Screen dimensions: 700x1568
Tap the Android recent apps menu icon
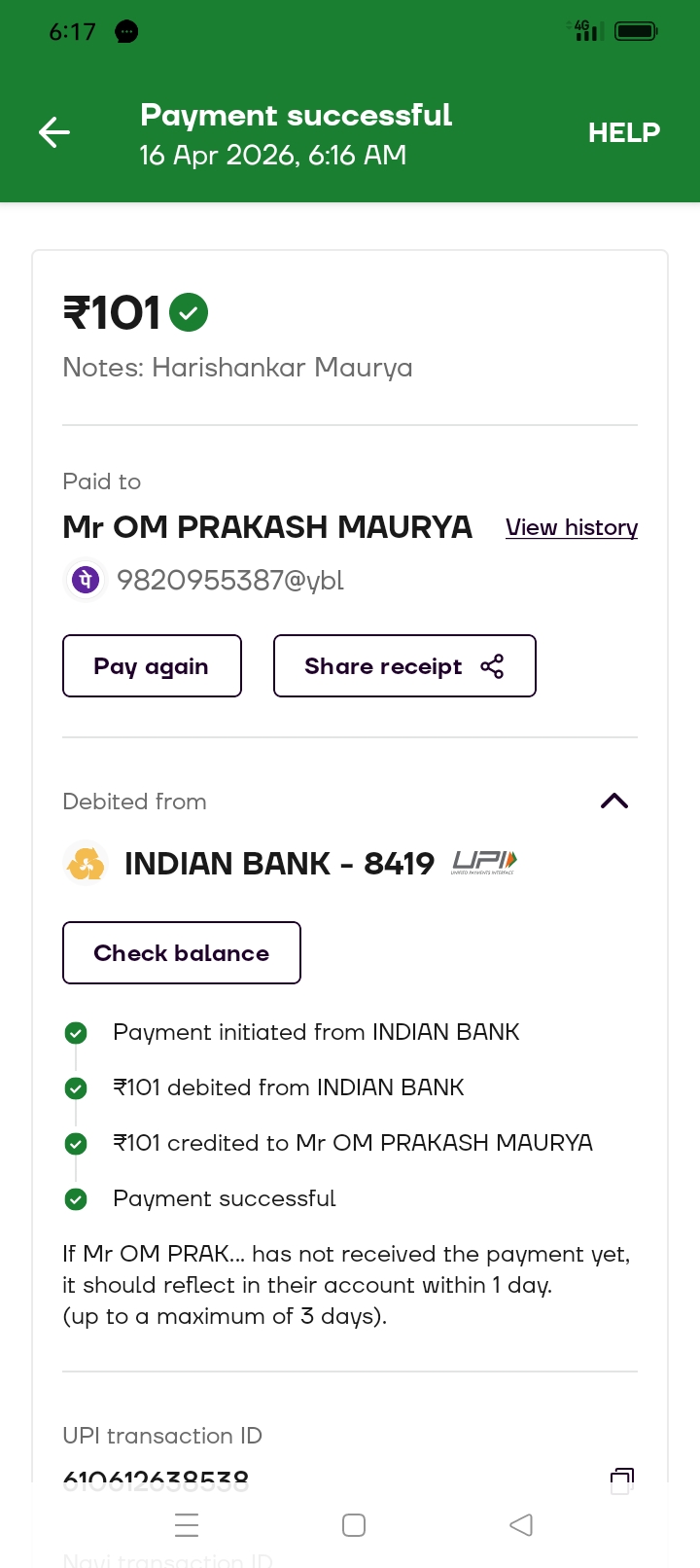pyautogui.click(x=187, y=1524)
